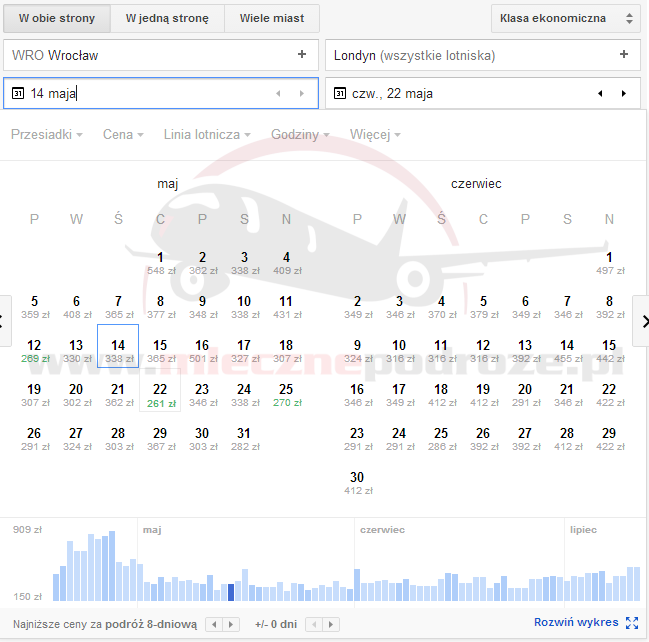The image size is (649, 642).
Task: Open the Linia lotnicza filter dropdown
Action: pyautogui.click(x=207, y=135)
